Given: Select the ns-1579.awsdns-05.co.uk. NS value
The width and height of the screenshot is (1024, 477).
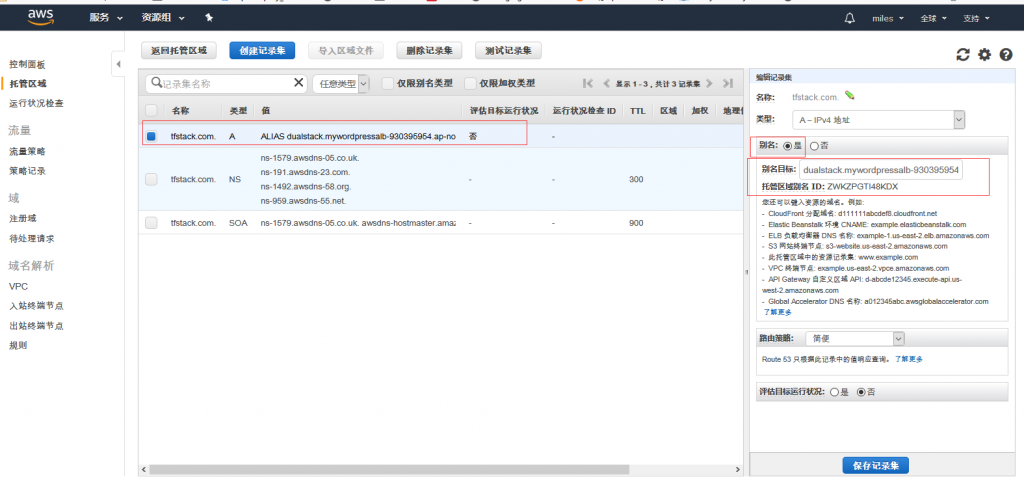Looking at the screenshot, I should tap(310, 158).
